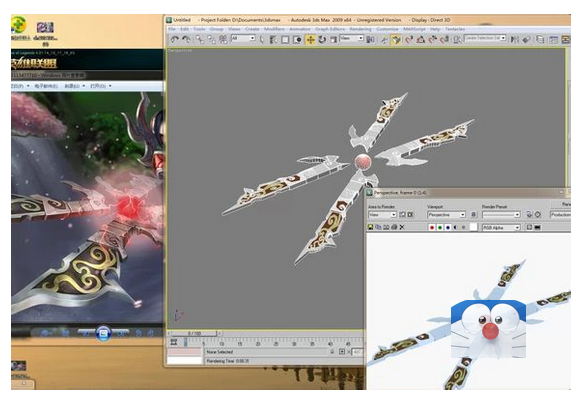The height and width of the screenshot is (408, 576).
Task: Toggle the Angle Snap button
Action: 421,39
